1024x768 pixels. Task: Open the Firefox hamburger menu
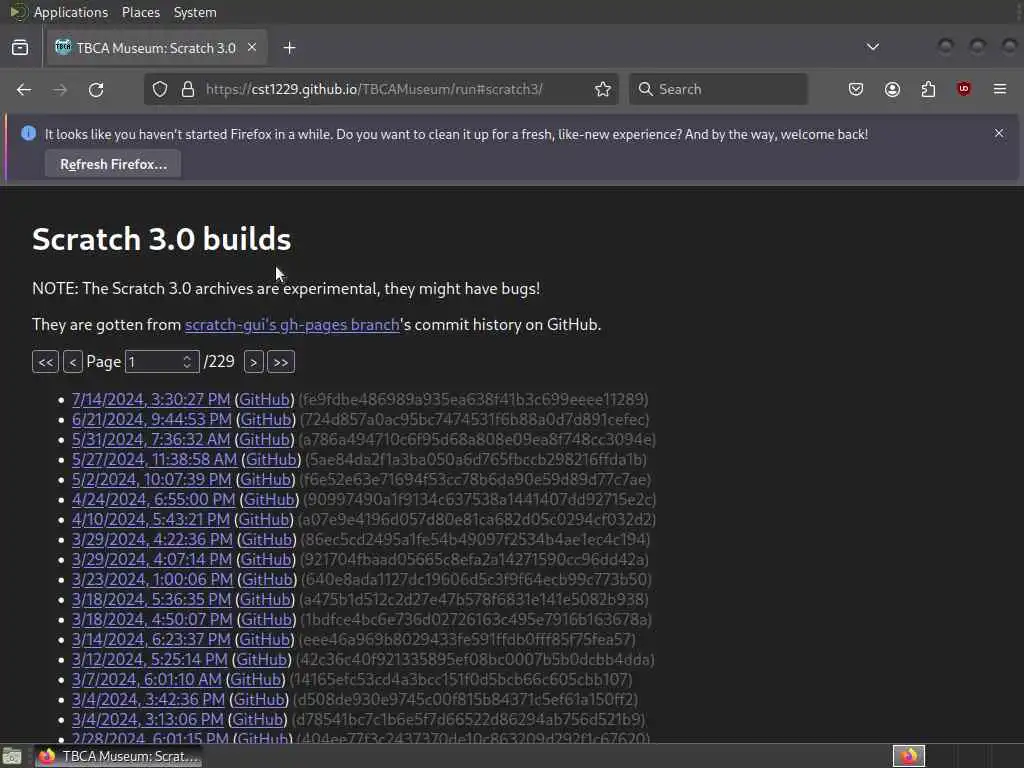[1000, 89]
